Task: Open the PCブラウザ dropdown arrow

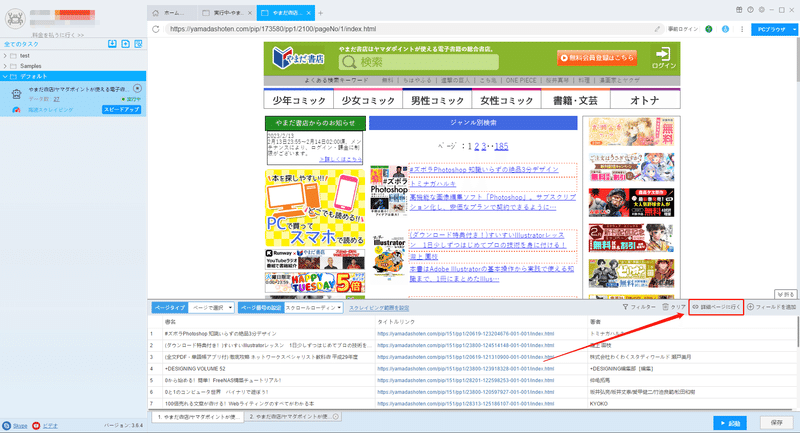Action: pos(794,30)
